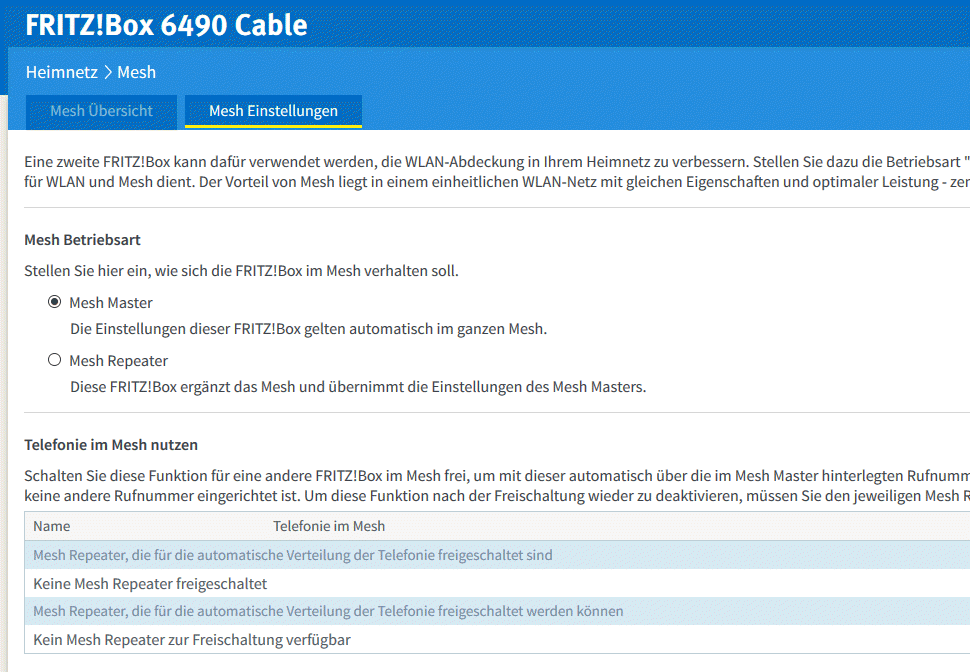Click the Telefonie im Mesh column header
The image size is (970, 672).
pos(329,526)
